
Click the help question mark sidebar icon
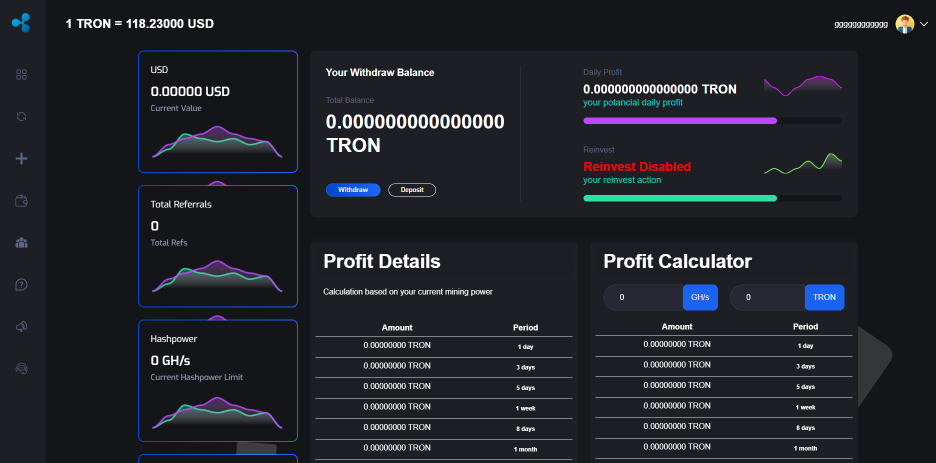(x=21, y=285)
